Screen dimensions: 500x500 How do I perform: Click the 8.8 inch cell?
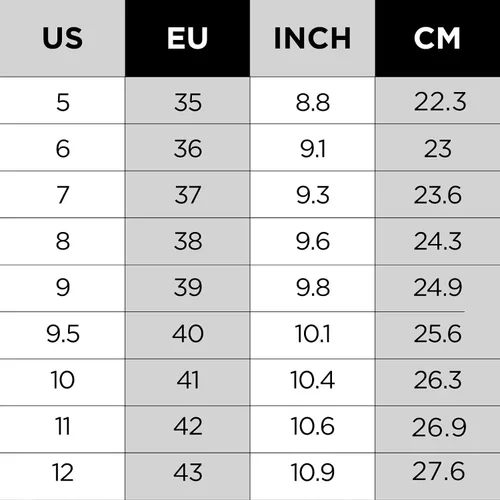pos(312,101)
